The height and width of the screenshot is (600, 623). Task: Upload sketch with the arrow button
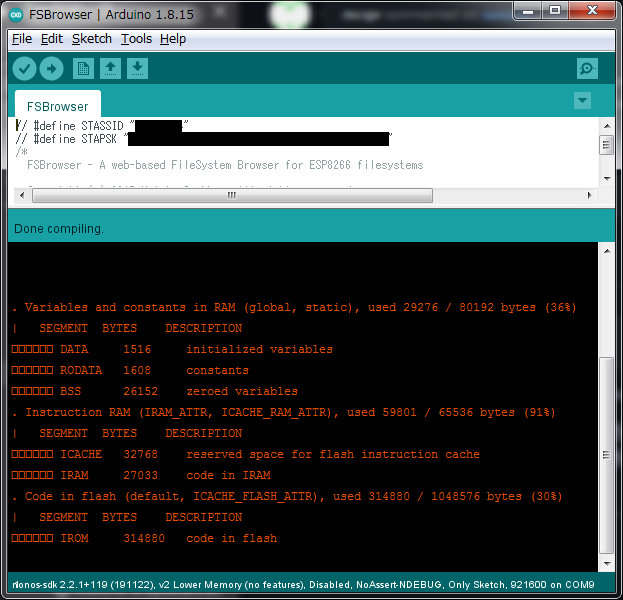(51, 69)
